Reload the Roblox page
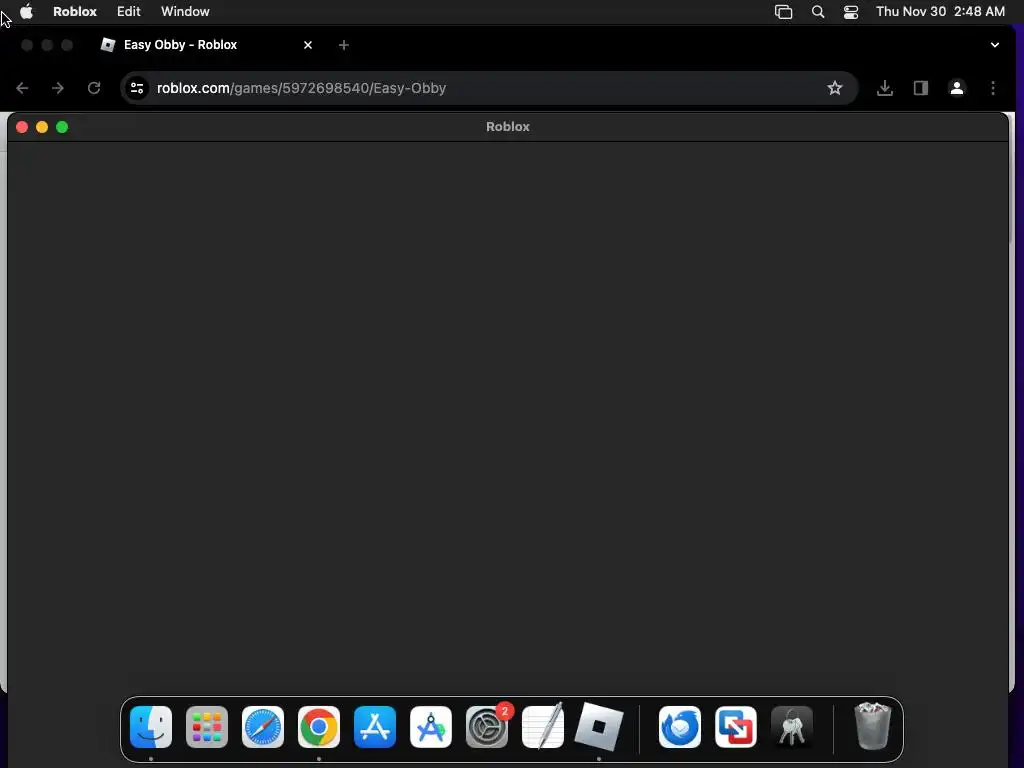1024x768 pixels. pyautogui.click(x=94, y=88)
